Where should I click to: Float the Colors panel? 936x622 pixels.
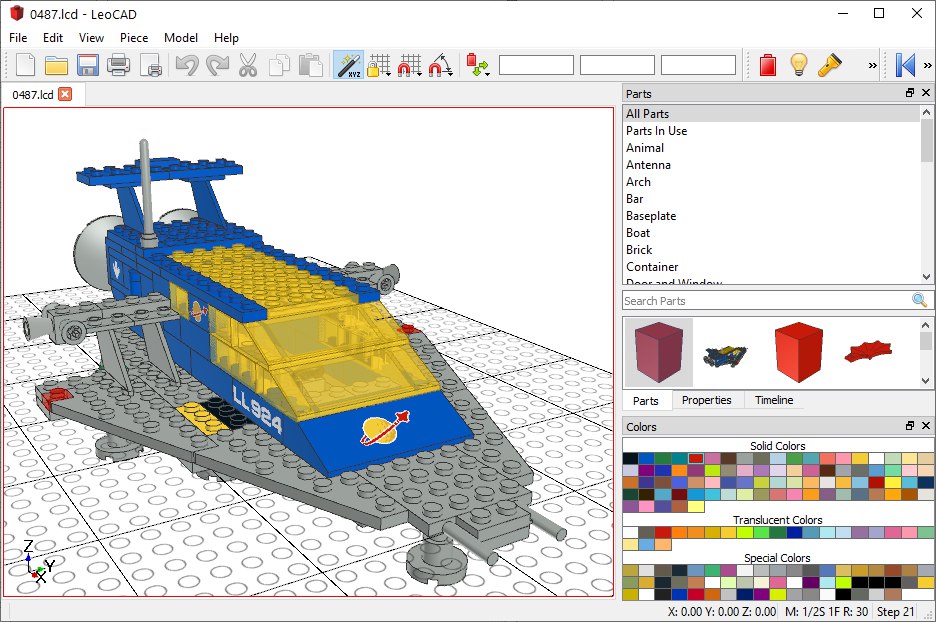910,426
